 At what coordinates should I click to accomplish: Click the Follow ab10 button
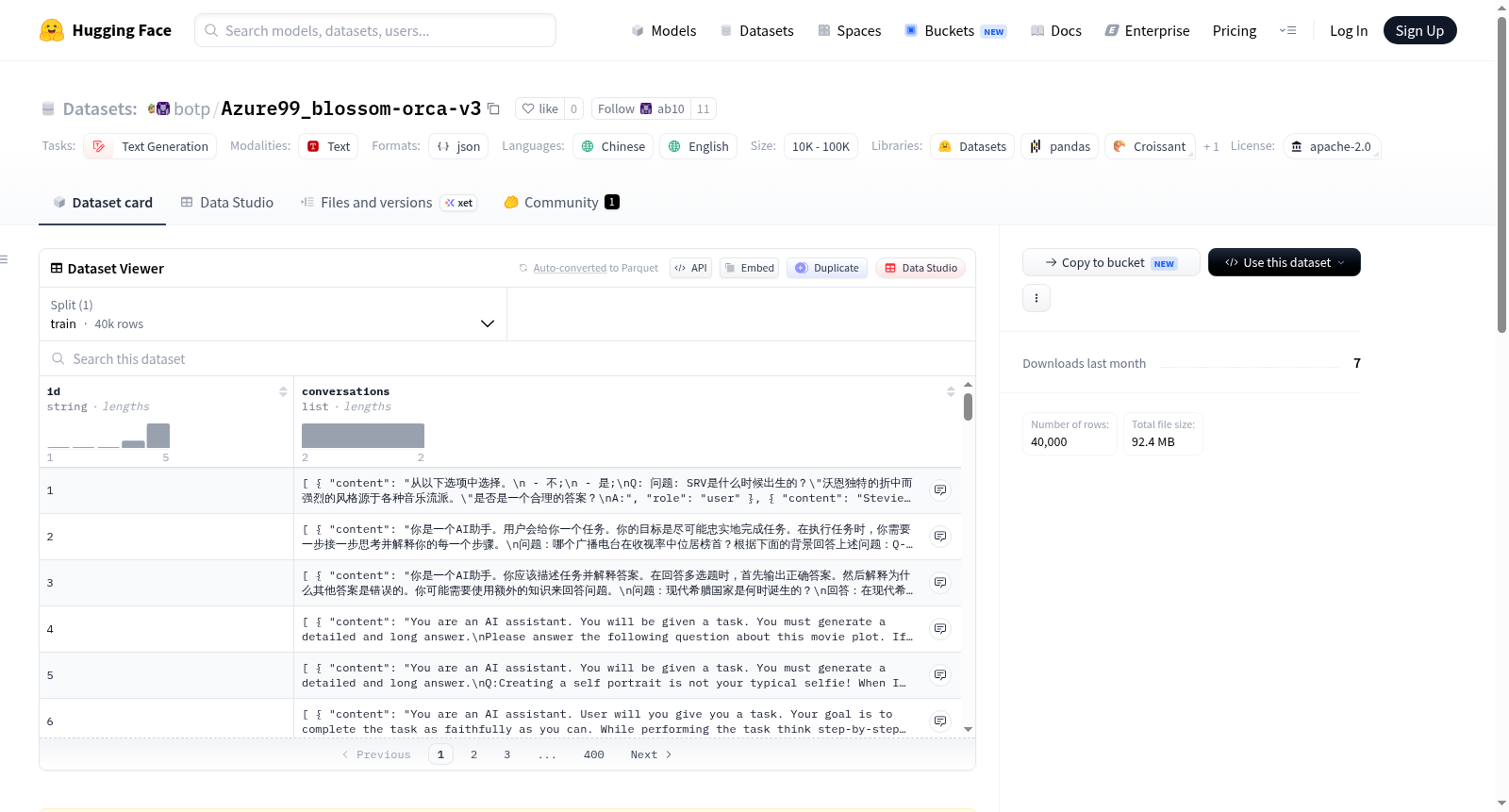[641, 108]
